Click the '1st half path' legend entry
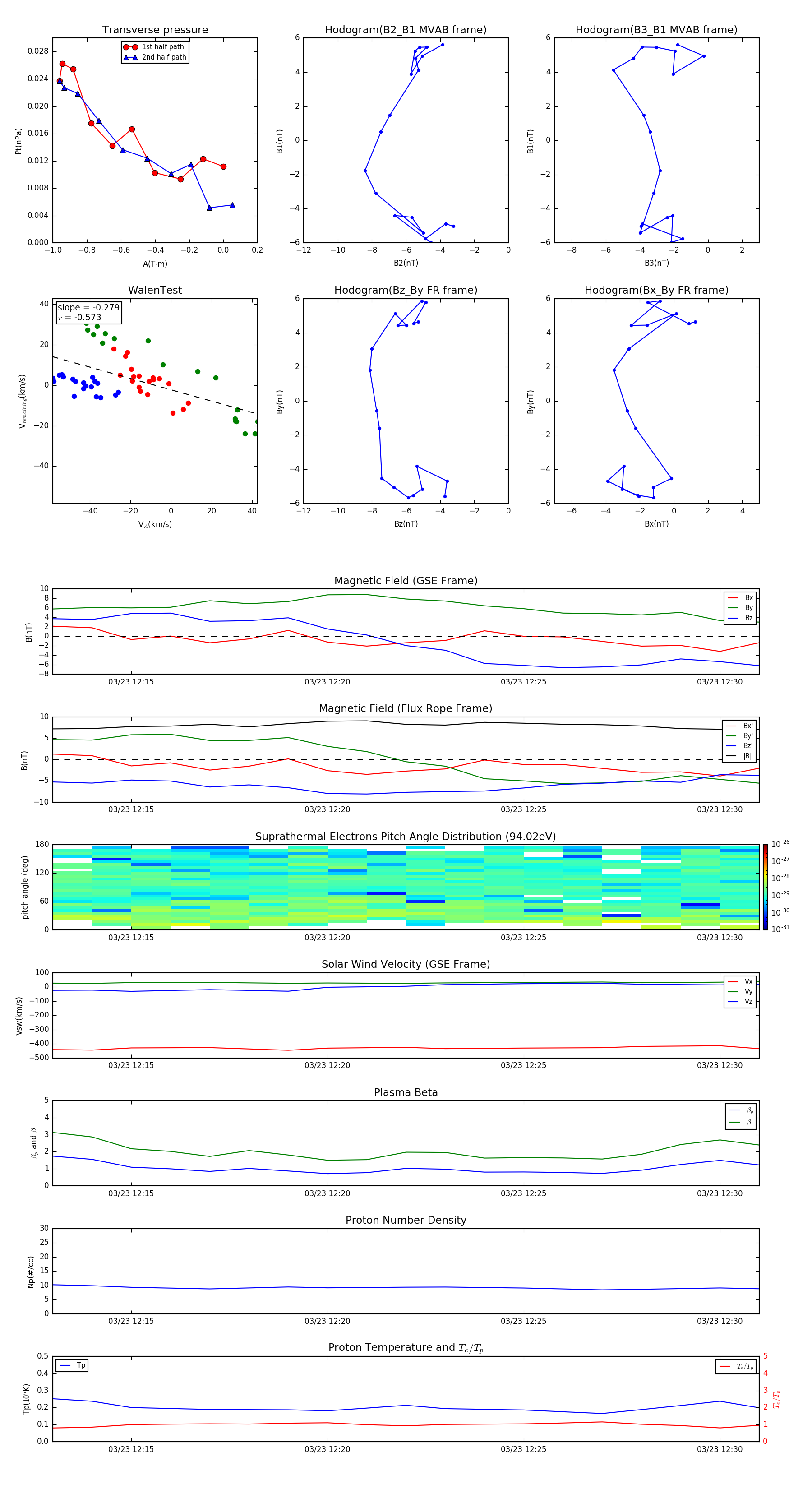The image size is (812, 1489). 154,47
